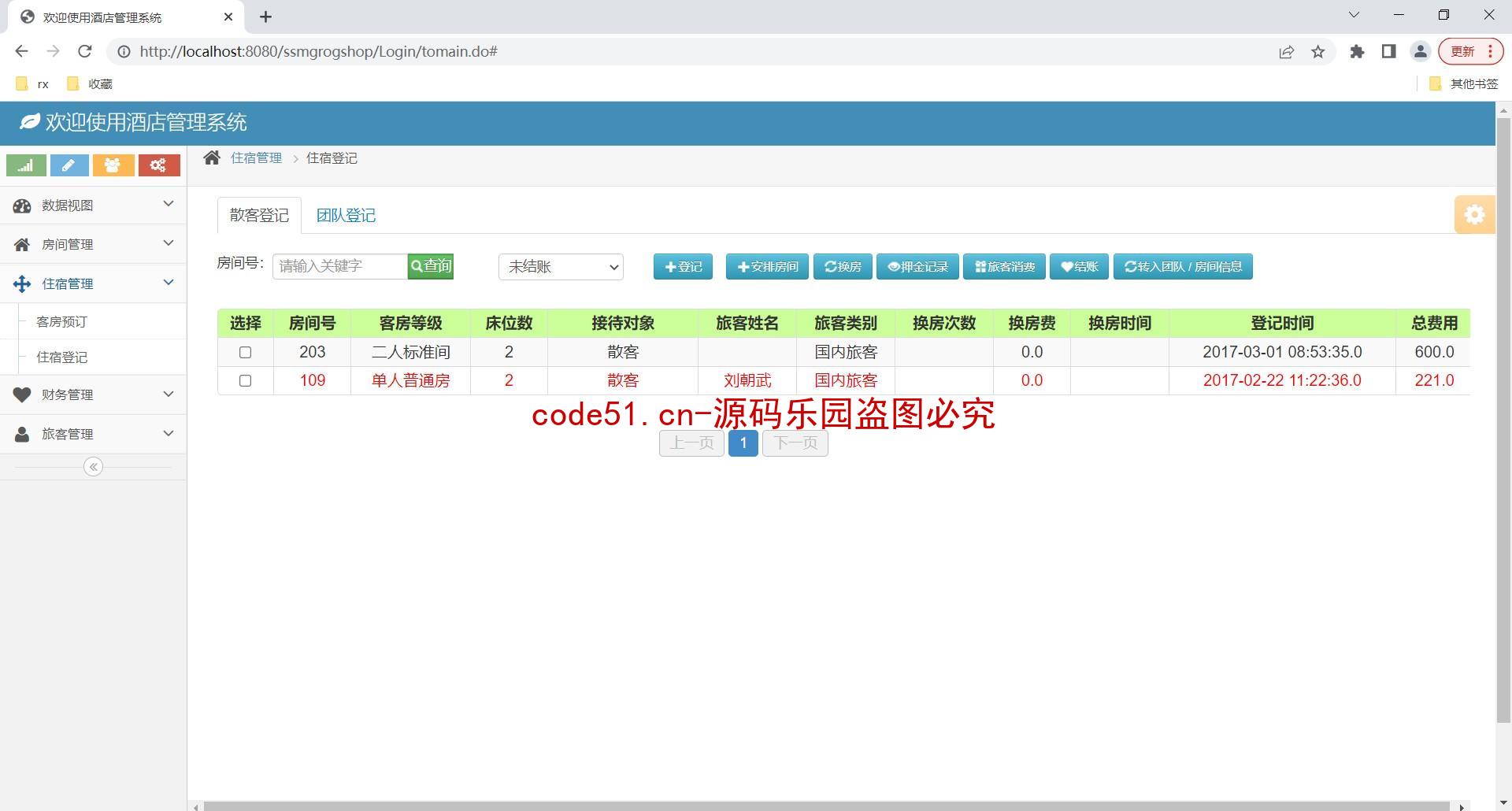The height and width of the screenshot is (811, 1512).
Task: Expand the 财务管理 menu
Action: point(93,394)
